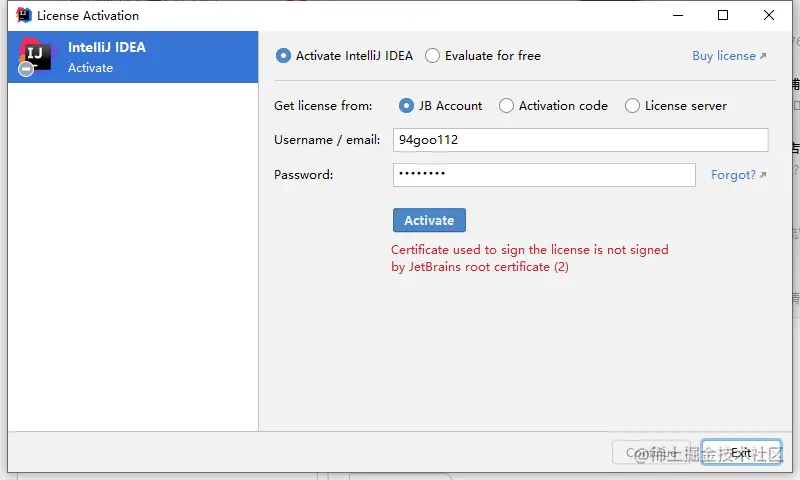The image size is (800, 480).
Task: Click the IntelliJ IDEA IJ product logo
Action: (35, 56)
